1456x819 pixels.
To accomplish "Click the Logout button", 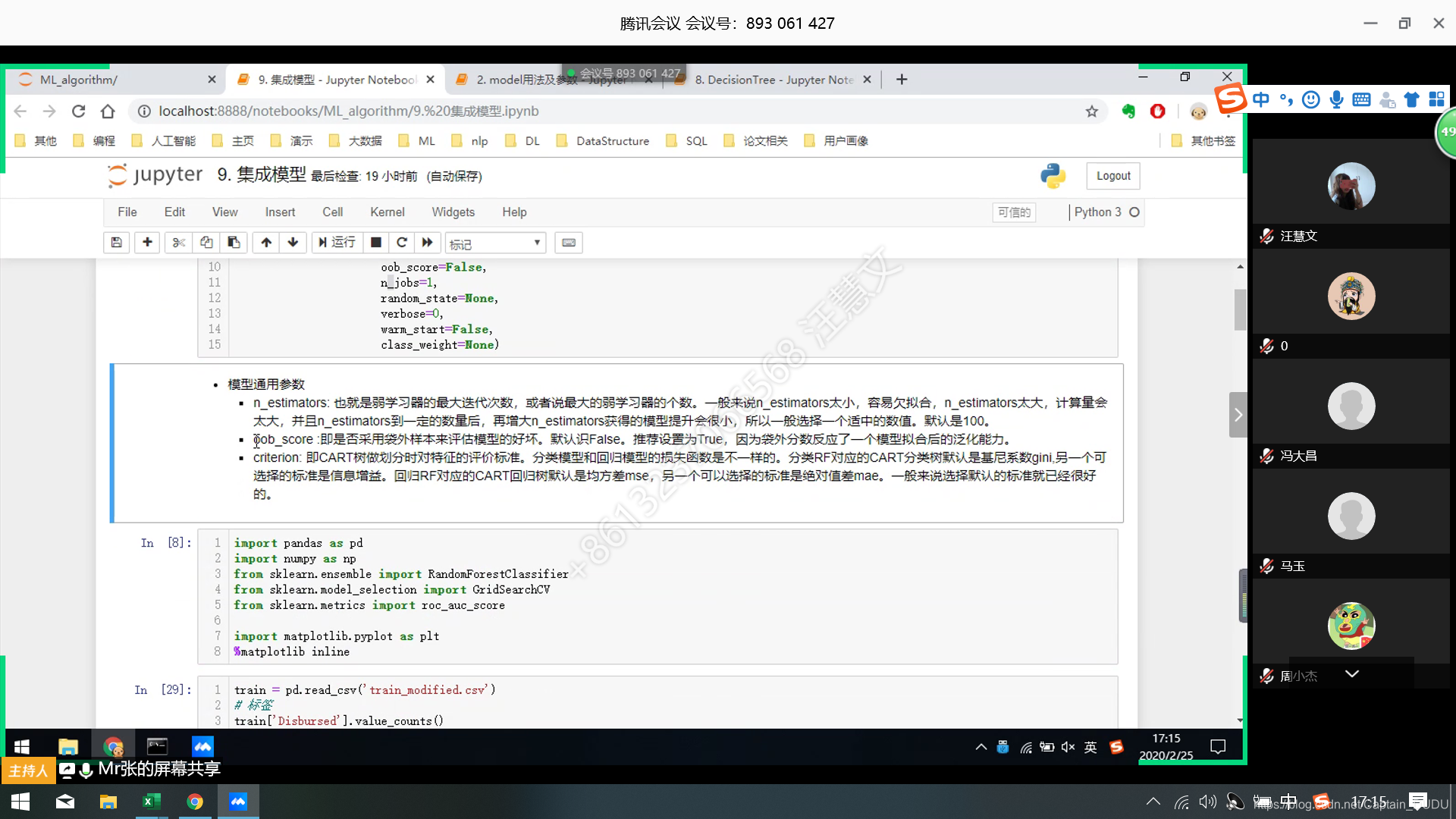I will point(1113,176).
